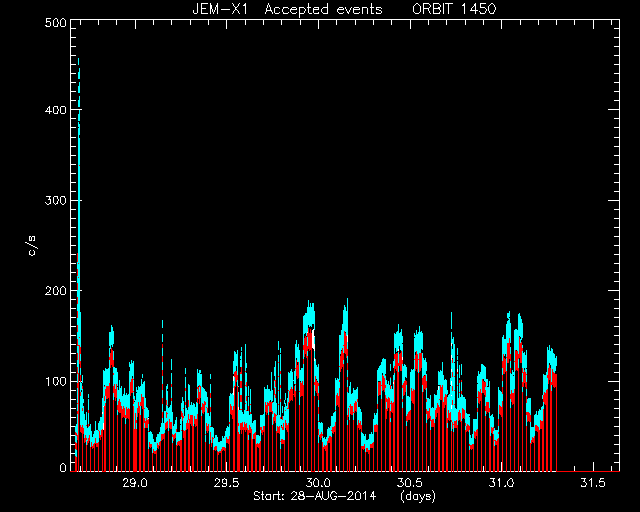Click the 'ORBIT 1450' title text

coord(454,9)
